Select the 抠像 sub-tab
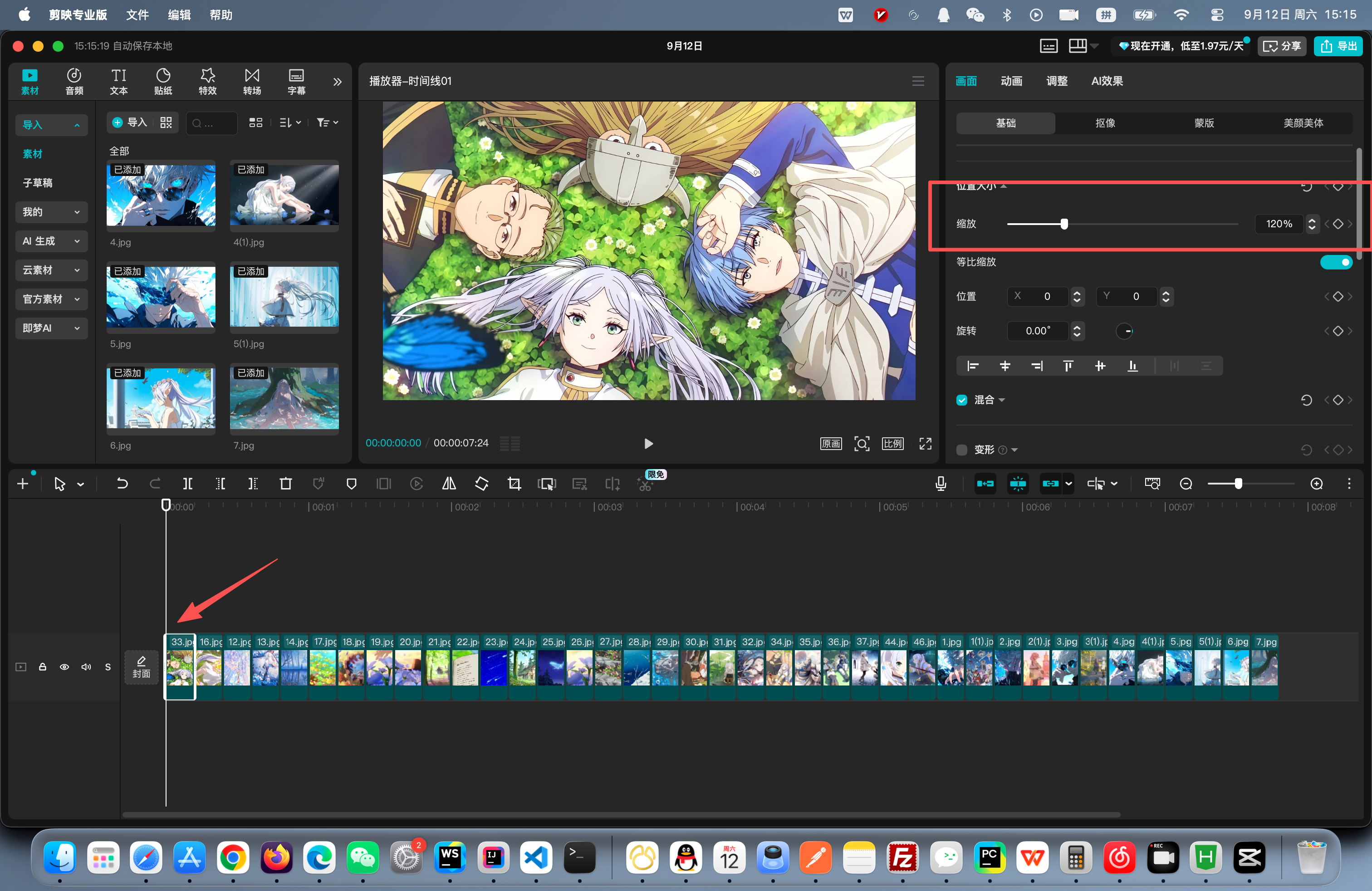Screen dimensions: 1372x891 pos(1105,123)
